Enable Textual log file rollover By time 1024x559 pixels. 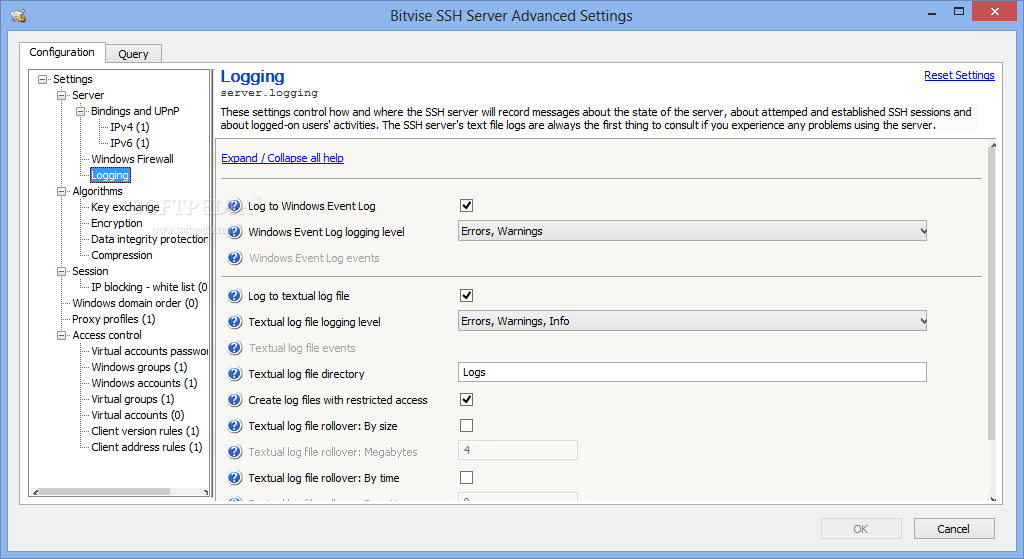pyautogui.click(x=466, y=478)
